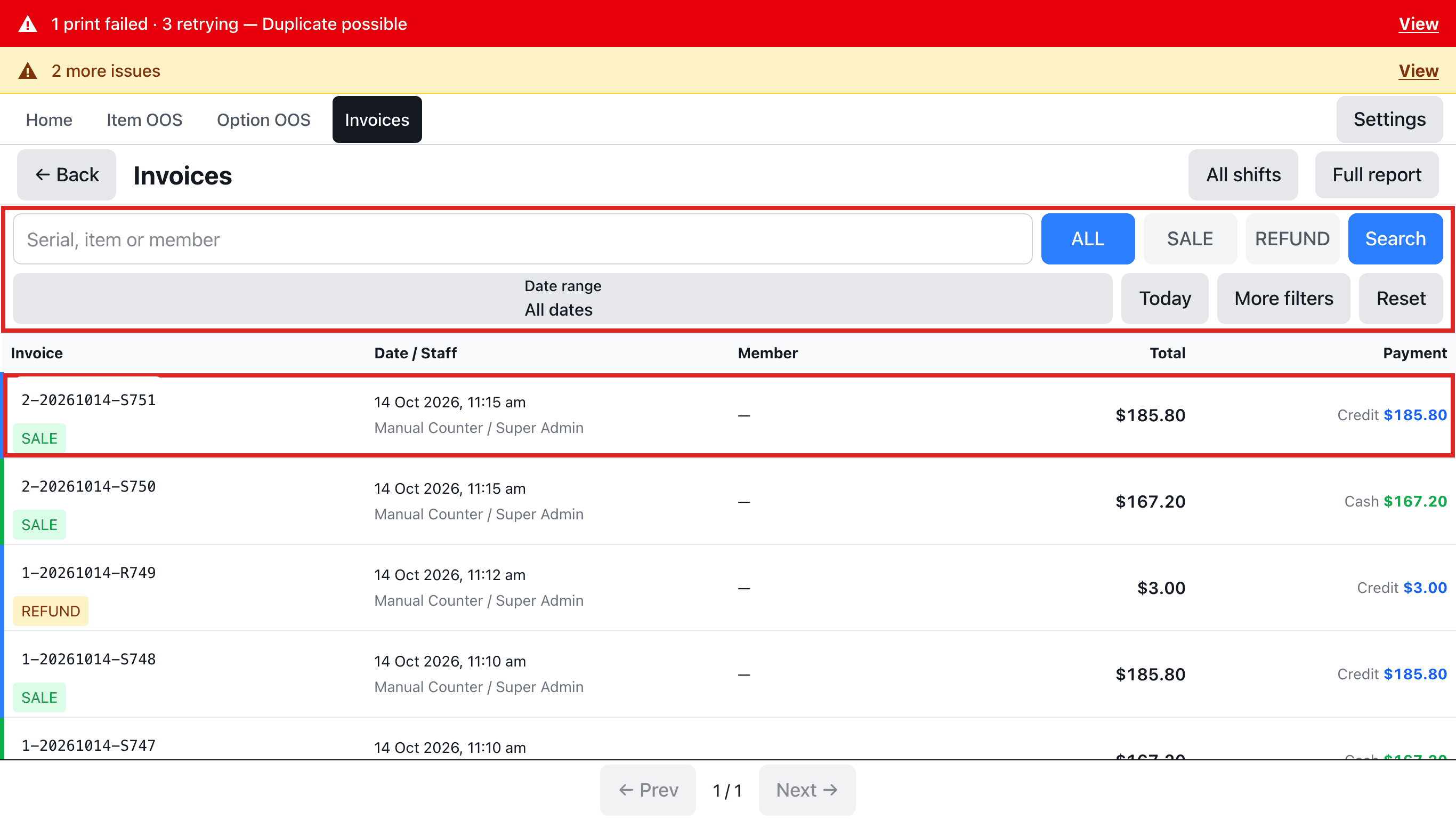Open the Full report
Viewport: 1456px width, 819px height.
point(1376,175)
